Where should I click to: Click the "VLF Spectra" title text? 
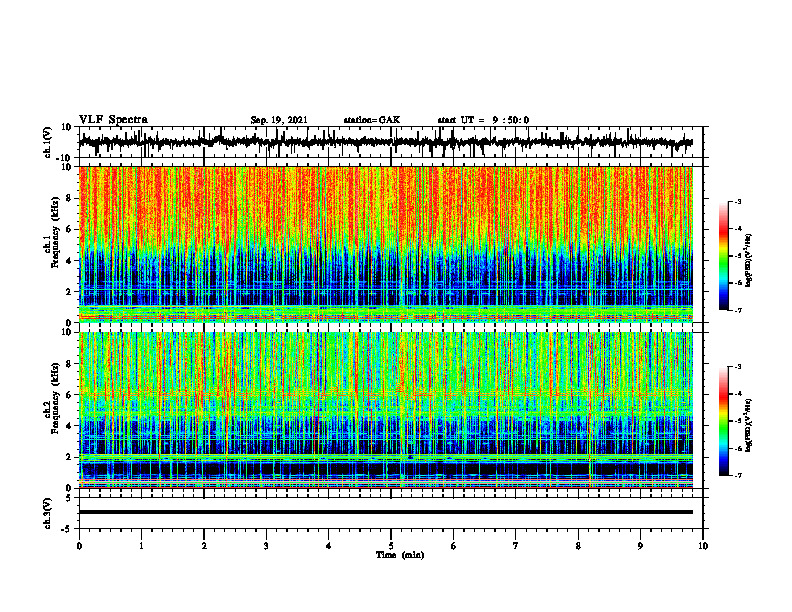[x=113, y=120]
